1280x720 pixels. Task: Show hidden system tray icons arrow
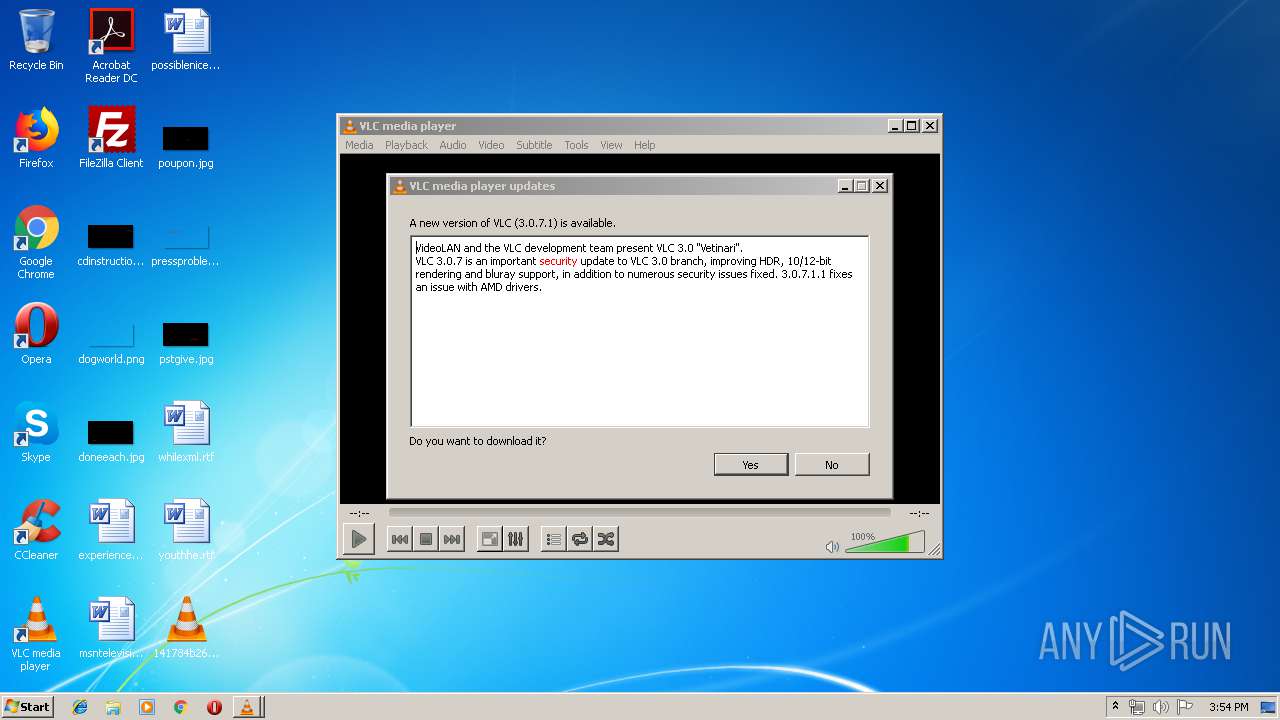click(1115, 706)
